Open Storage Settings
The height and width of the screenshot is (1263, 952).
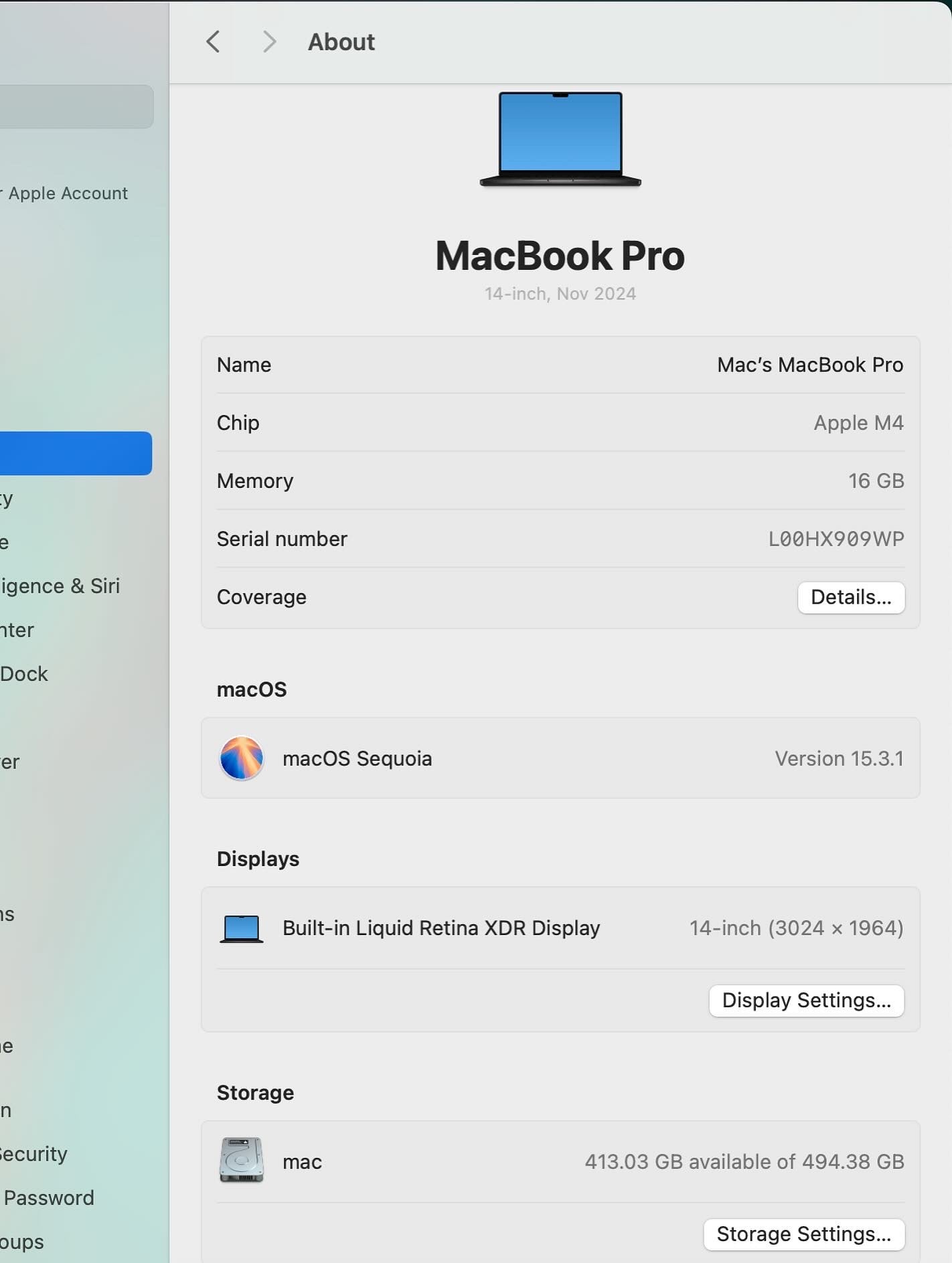coord(803,1234)
